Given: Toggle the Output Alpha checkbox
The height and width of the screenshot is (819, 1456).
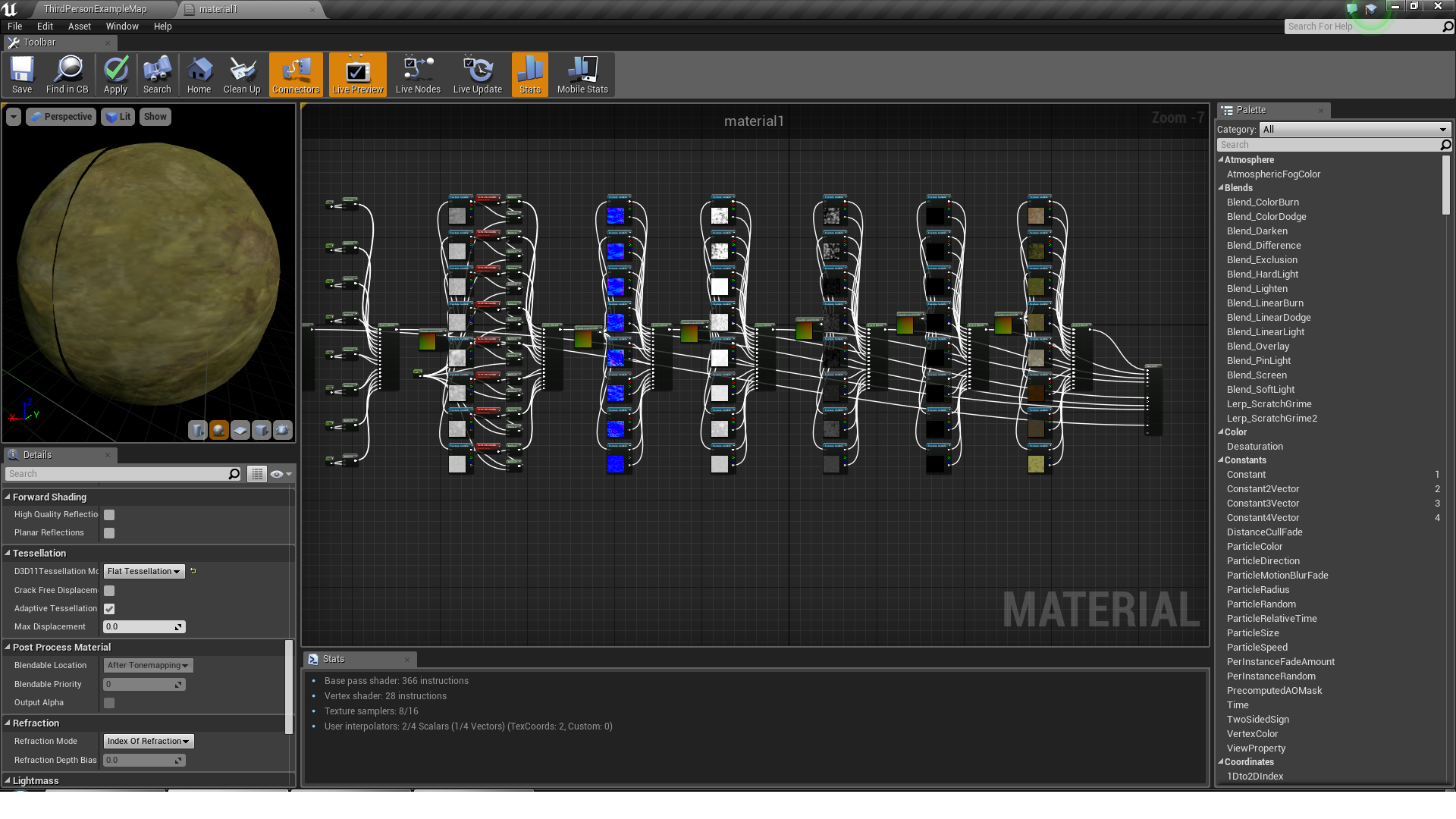Looking at the screenshot, I should [x=109, y=703].
